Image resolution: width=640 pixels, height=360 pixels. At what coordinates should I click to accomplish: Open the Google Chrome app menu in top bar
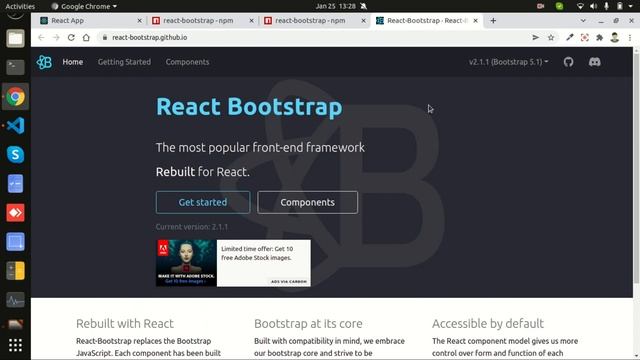[x=84, y=6]
